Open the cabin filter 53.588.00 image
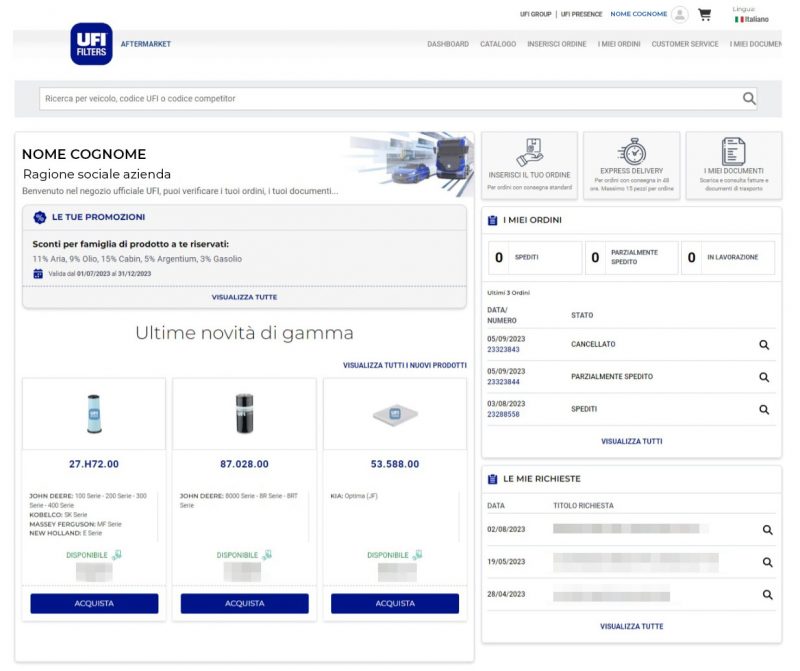Screen dimensions: 800x671 [x=395, y=414]
